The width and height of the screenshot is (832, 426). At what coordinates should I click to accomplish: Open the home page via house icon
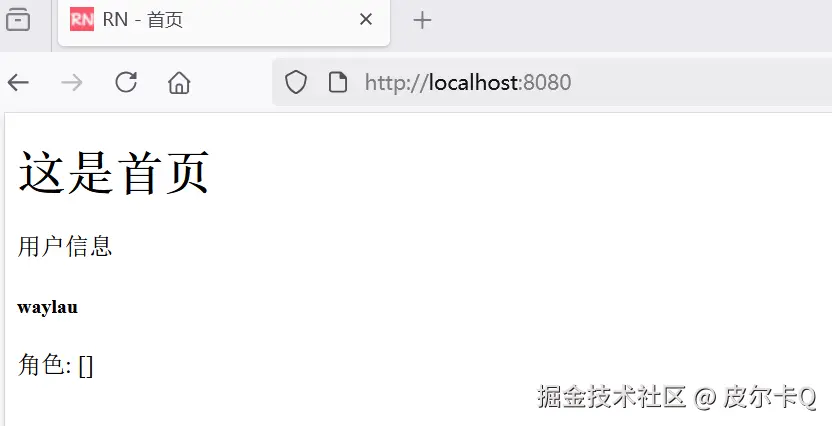[179, 83]
